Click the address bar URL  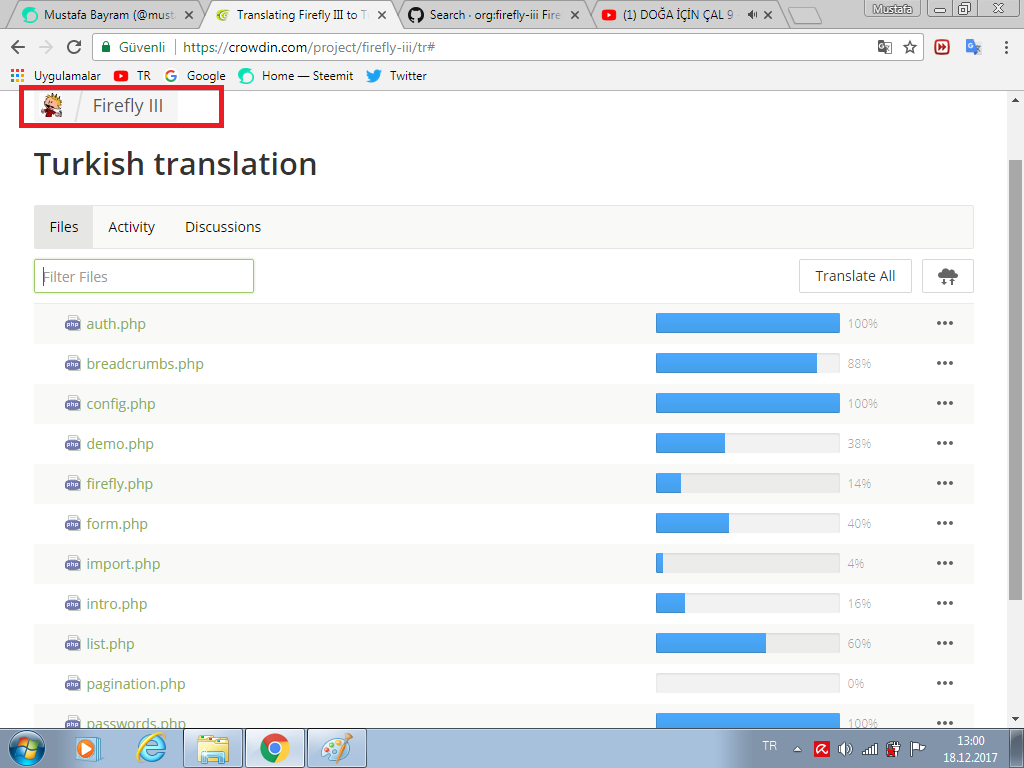(x=309, y=47)
